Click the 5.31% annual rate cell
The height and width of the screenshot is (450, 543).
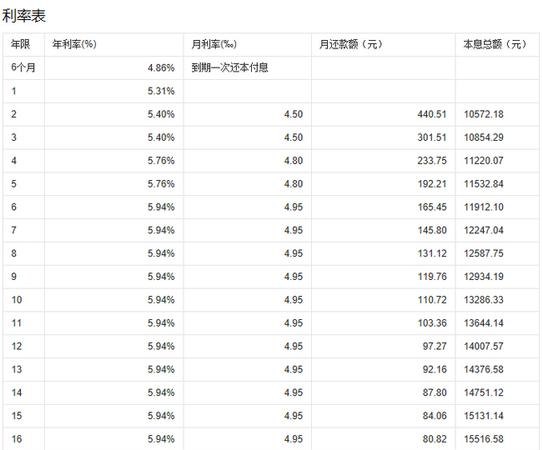point(161,91)
